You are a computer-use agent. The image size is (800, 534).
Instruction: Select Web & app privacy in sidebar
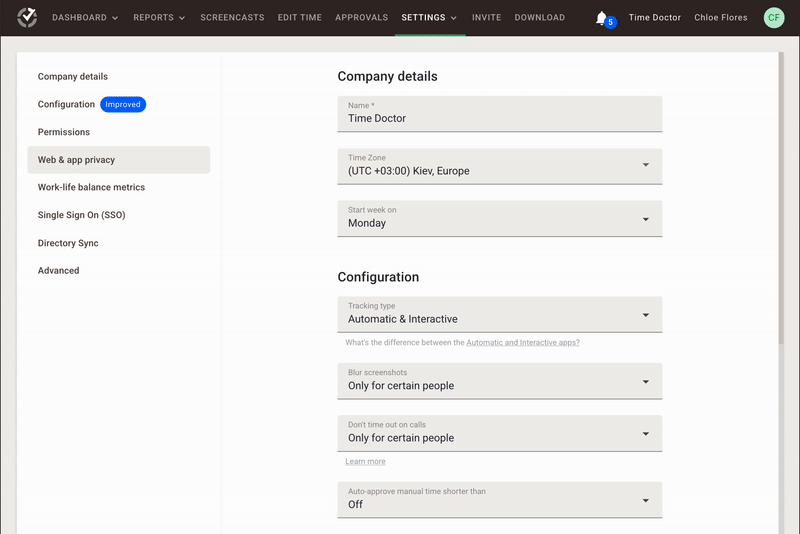pyautogui.click(x=118, y=160)
